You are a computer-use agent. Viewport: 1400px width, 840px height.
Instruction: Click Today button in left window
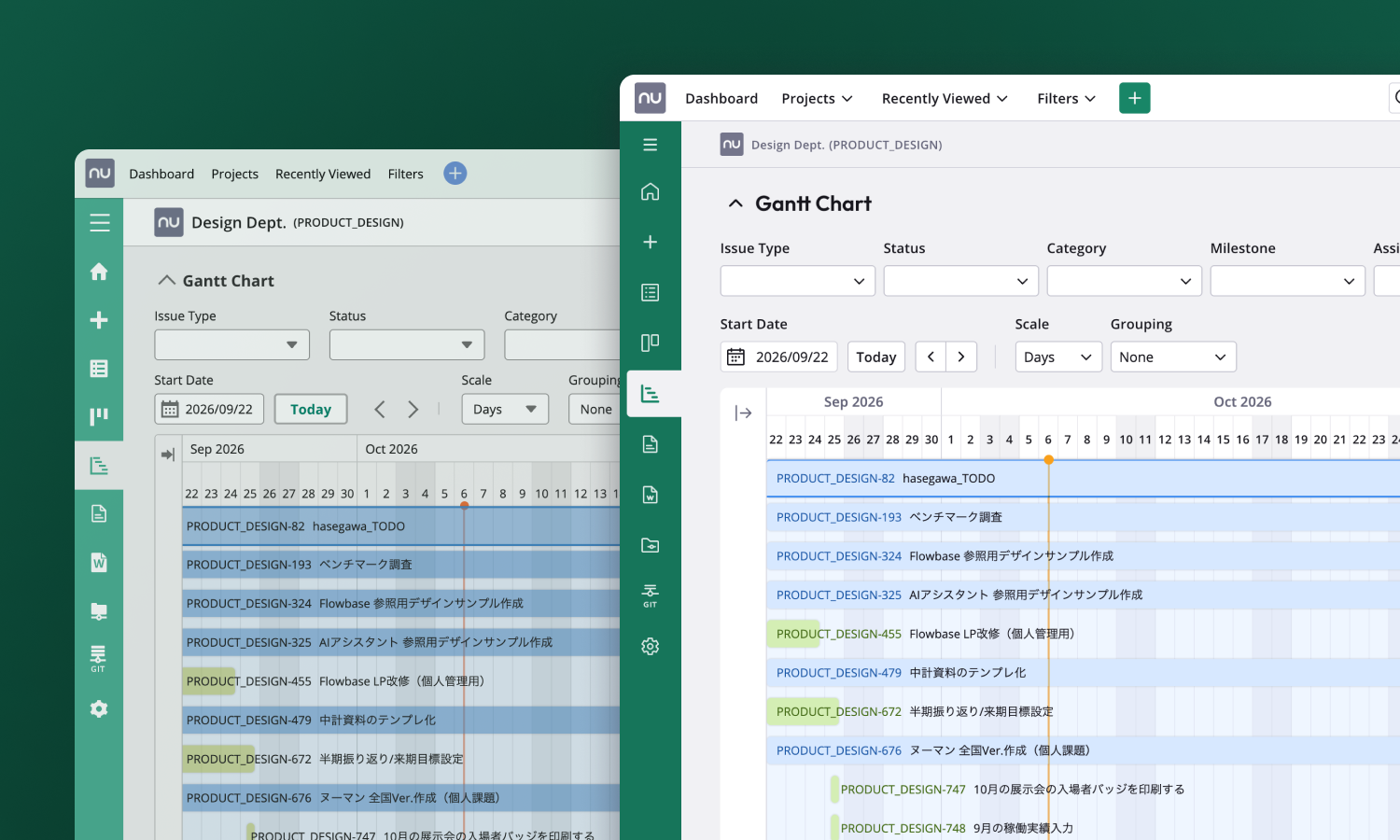(x=311, y=409)
